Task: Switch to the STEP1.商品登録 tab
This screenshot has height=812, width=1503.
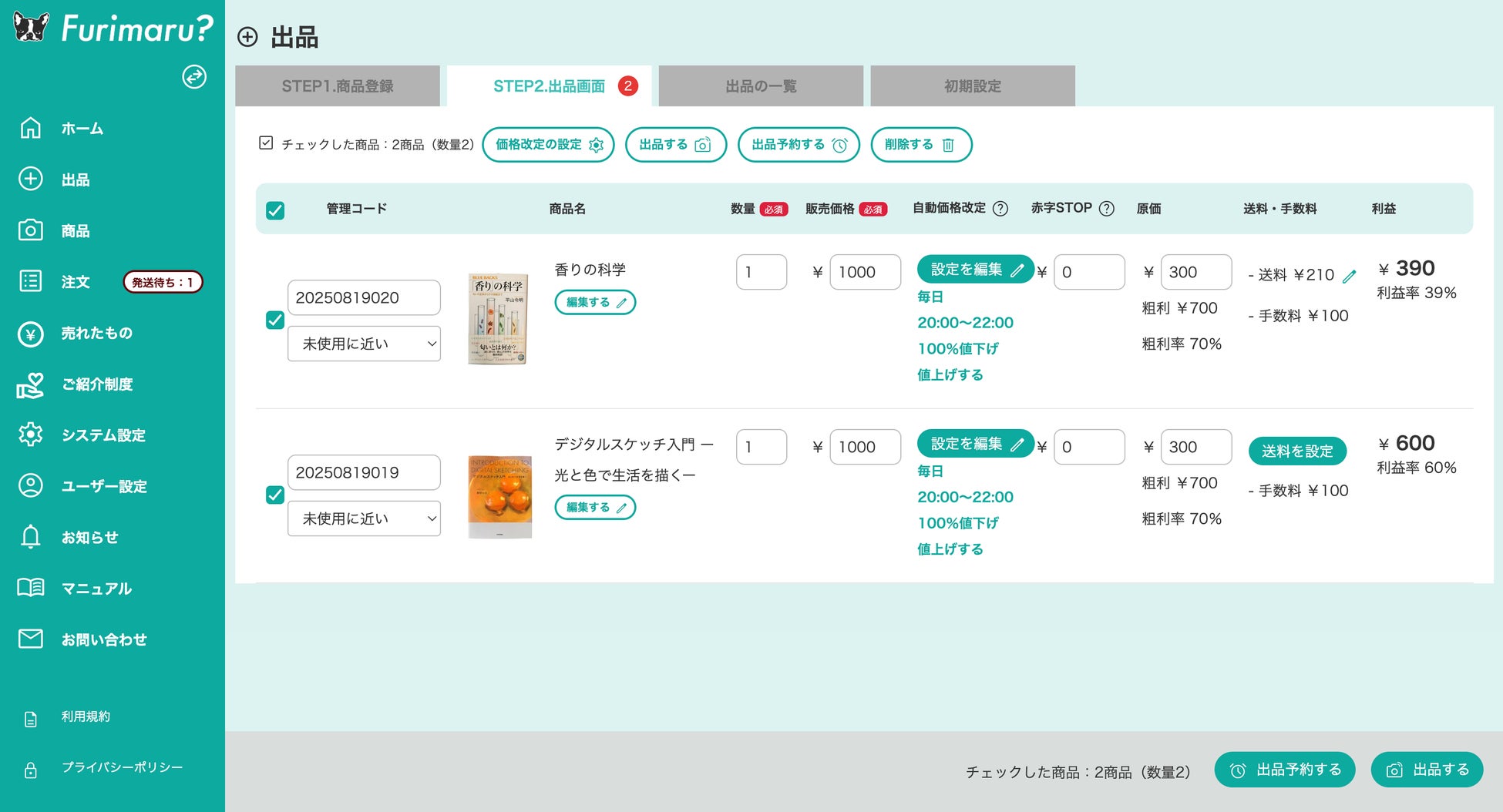Action: (x=338, y=86)
